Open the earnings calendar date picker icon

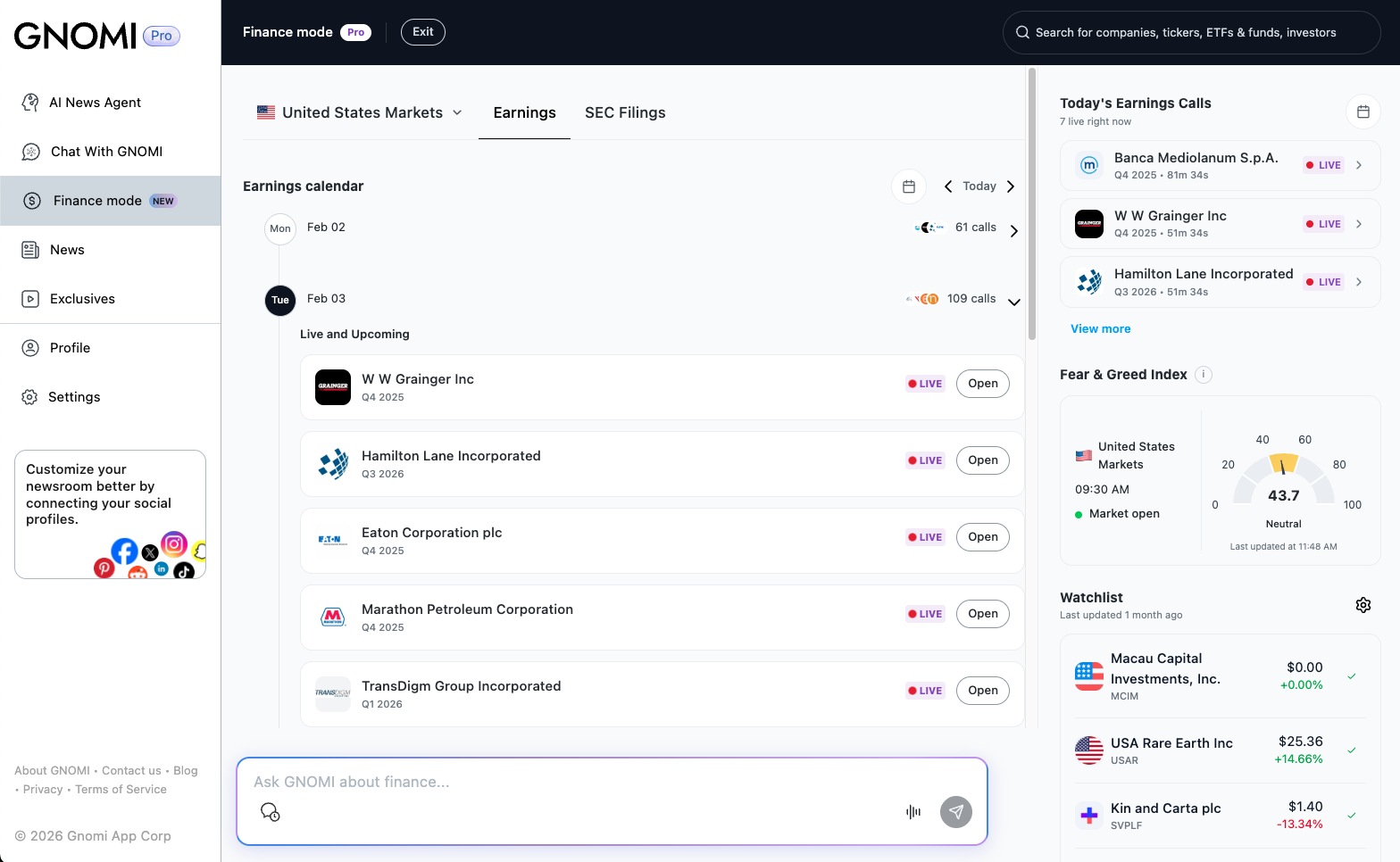(908, 186)
